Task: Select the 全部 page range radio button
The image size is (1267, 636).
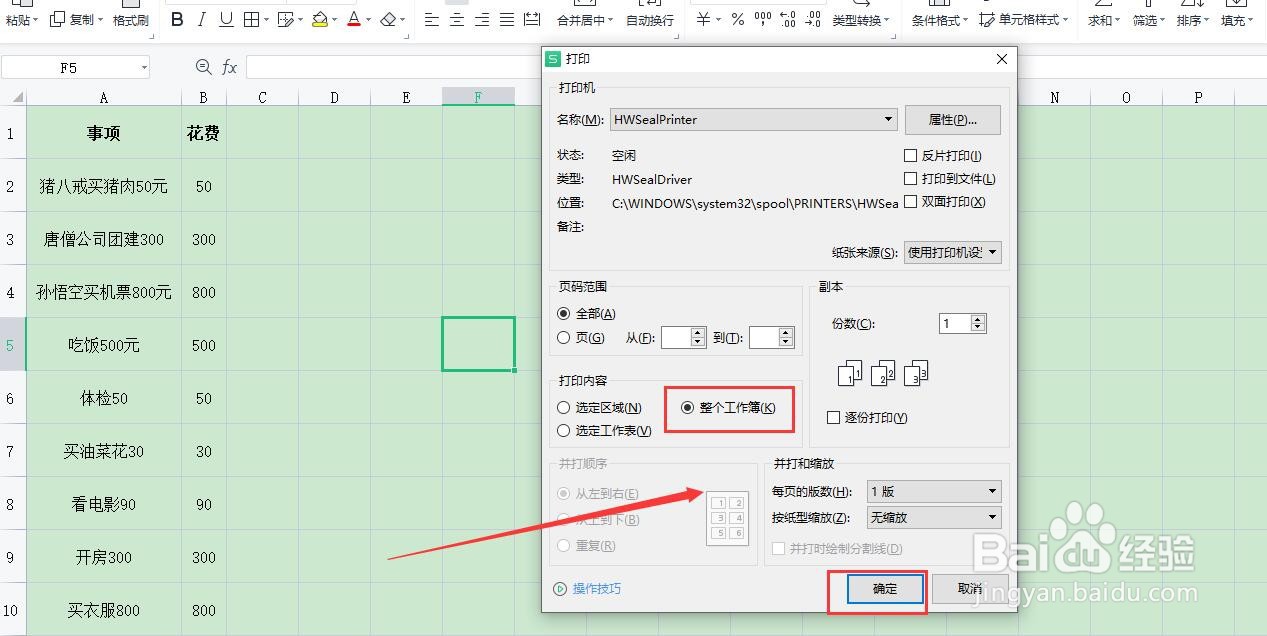Action: point(563,313)
